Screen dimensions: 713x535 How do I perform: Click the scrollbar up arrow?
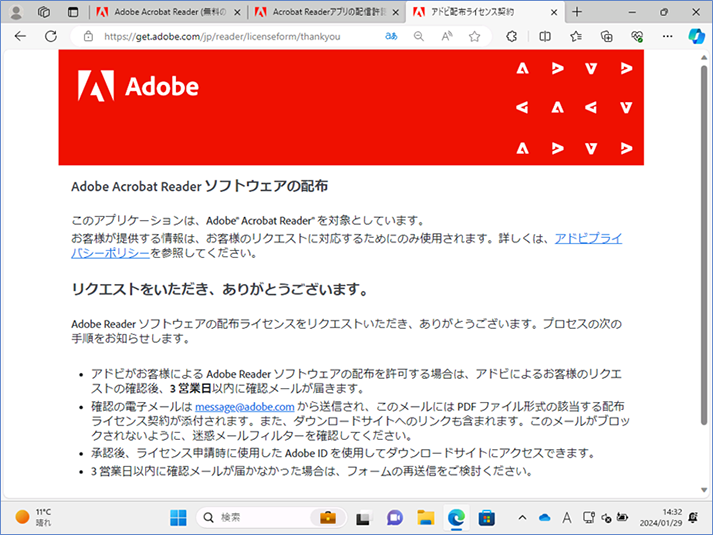click(x=704, y=58)
